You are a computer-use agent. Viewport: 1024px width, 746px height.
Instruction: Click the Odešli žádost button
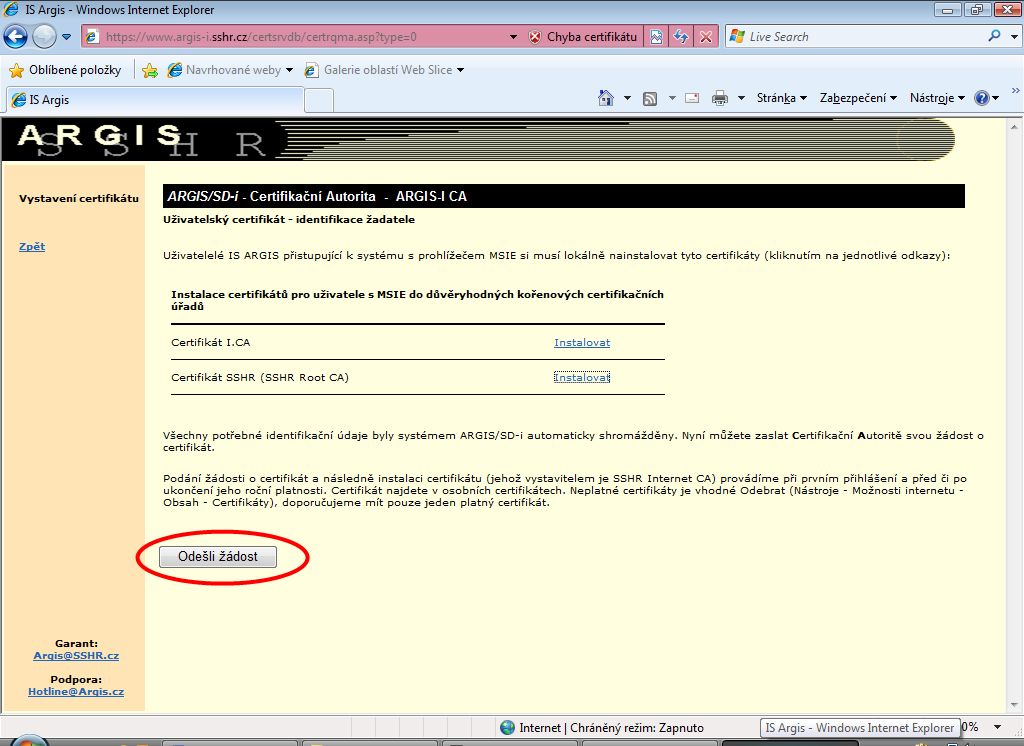218,557
